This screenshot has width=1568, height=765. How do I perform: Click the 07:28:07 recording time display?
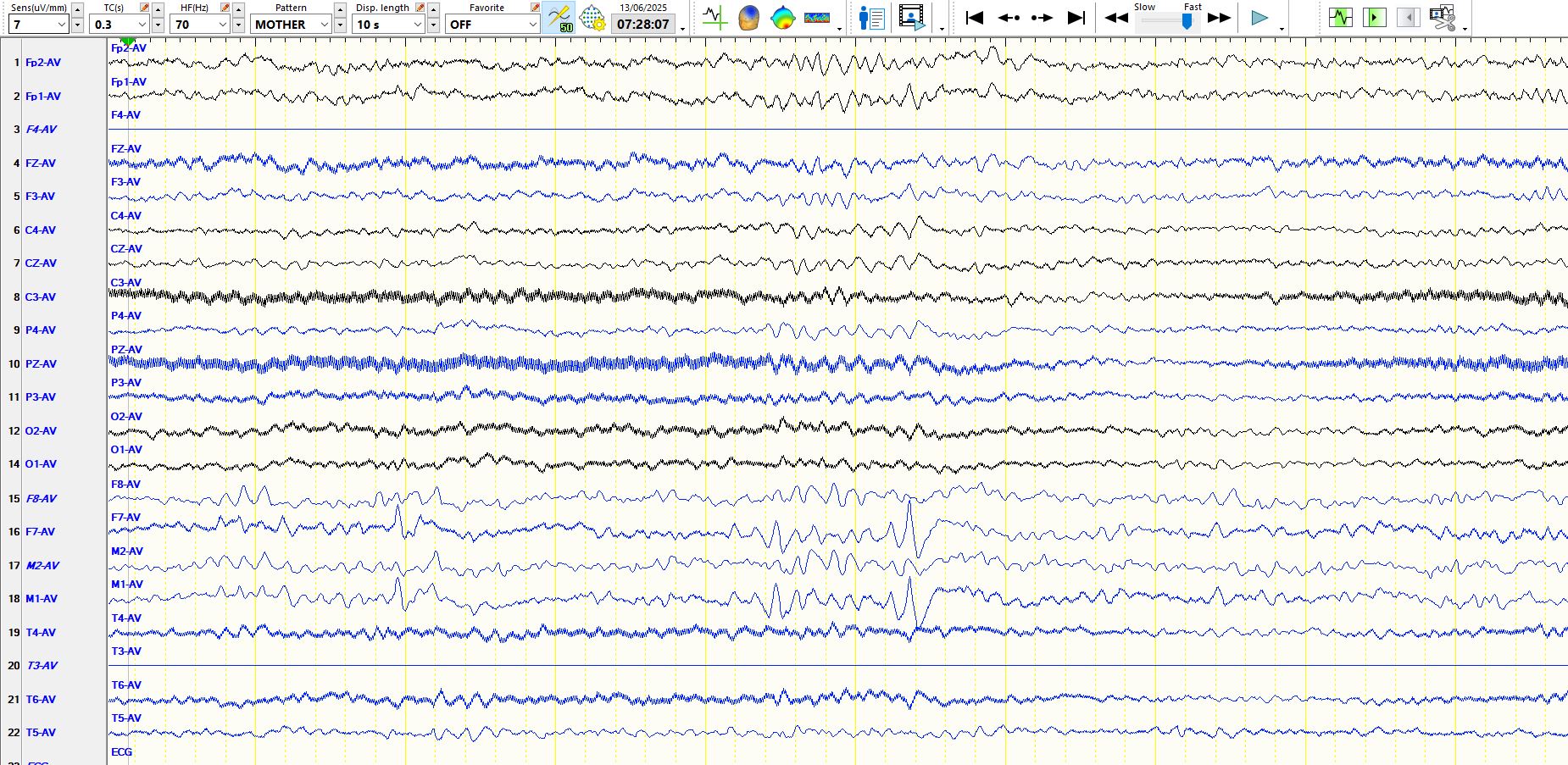point(643,25)
